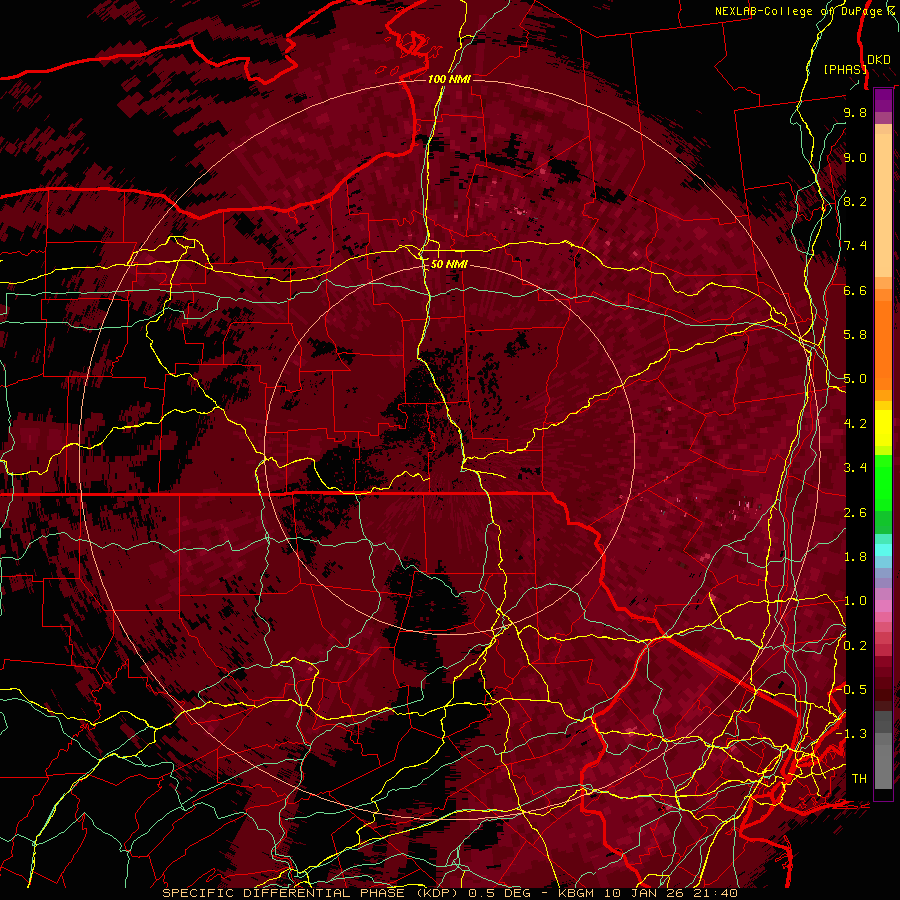
Task: Pick the gray band of the color bar
Action: 883,749
